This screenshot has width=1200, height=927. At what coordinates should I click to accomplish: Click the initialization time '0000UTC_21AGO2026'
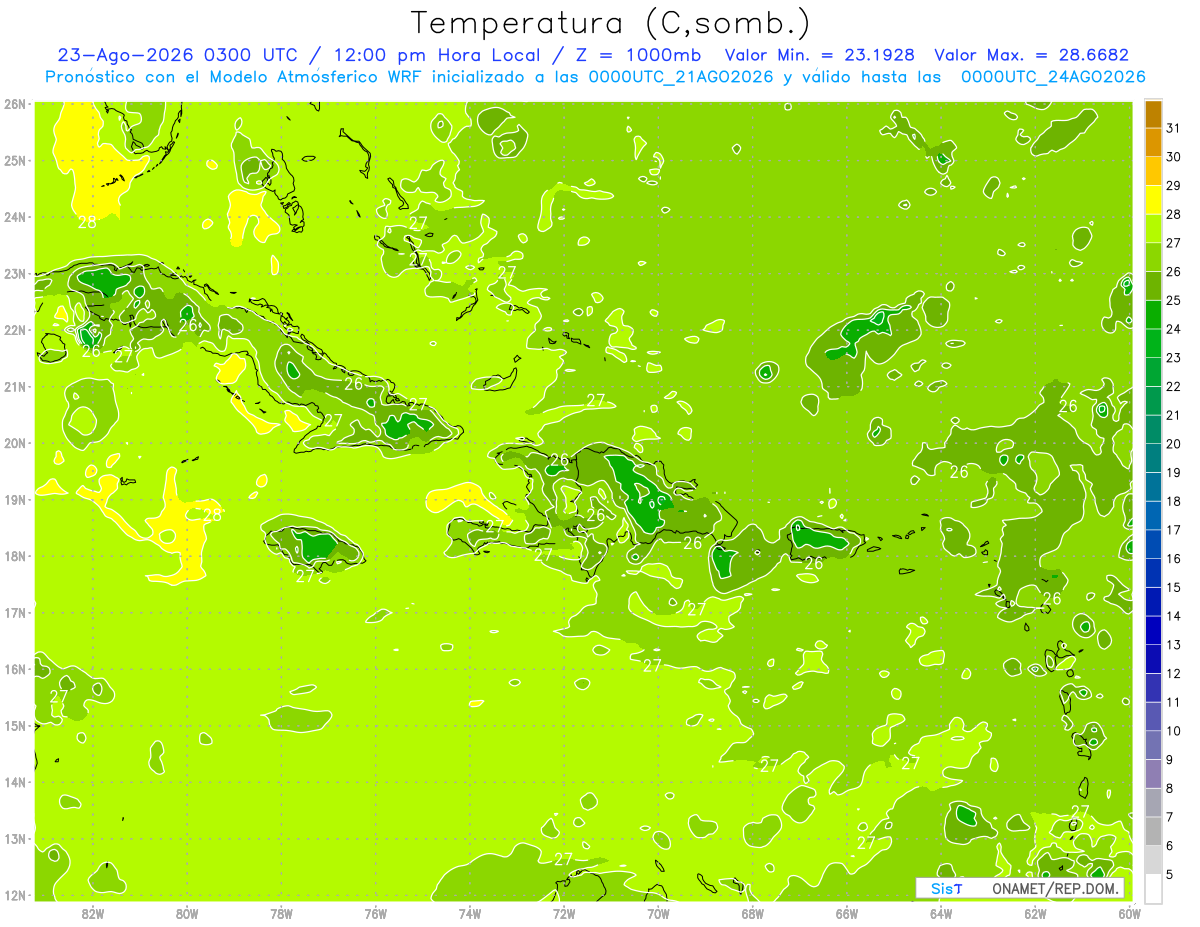(x=681, y=77)
